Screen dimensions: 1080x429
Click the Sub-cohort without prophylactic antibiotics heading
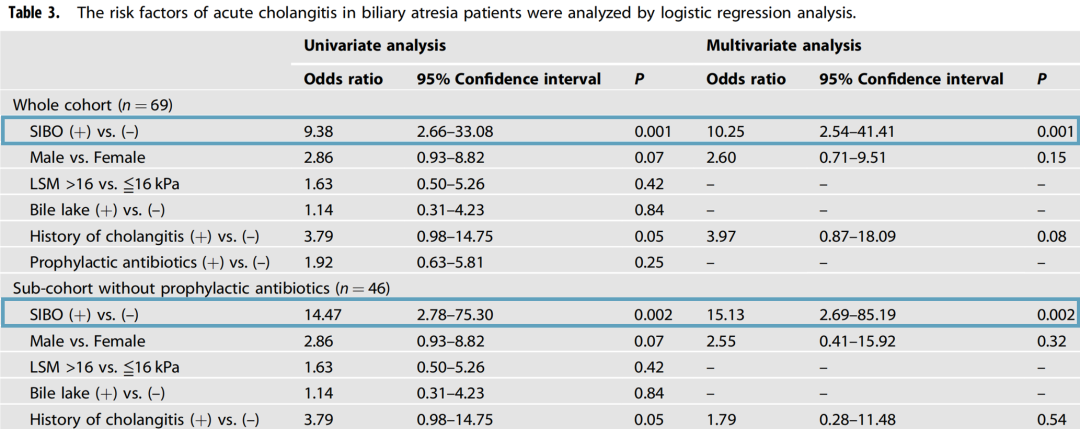200,288
